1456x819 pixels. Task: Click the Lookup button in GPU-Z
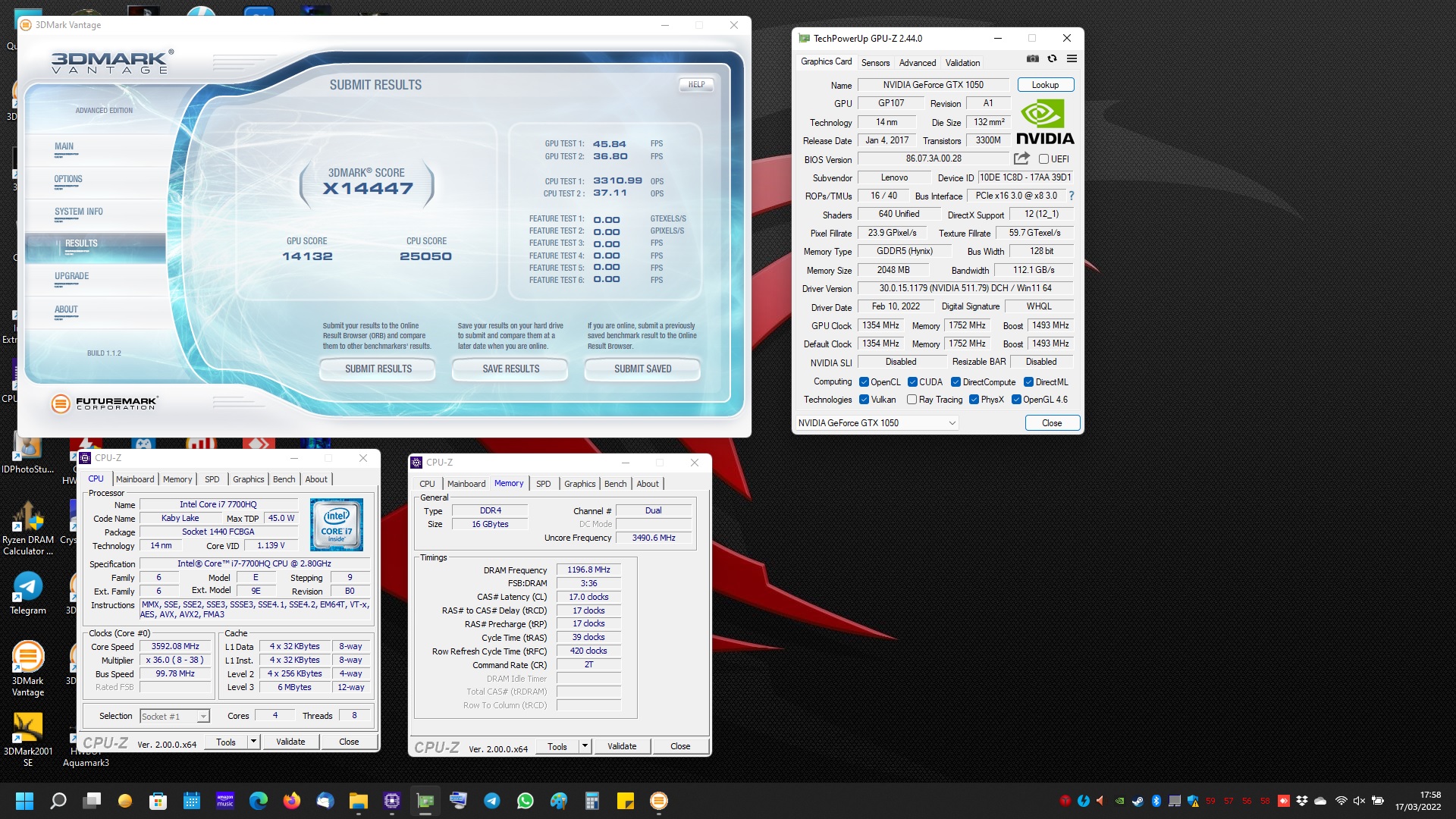coord(1045,85)
